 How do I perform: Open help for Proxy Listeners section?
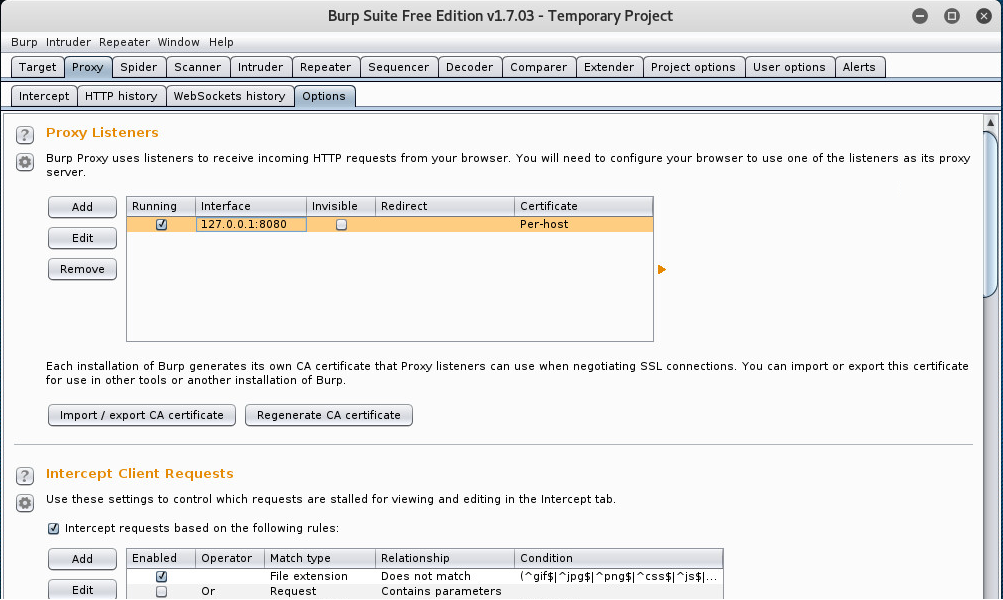coord(24,135)
